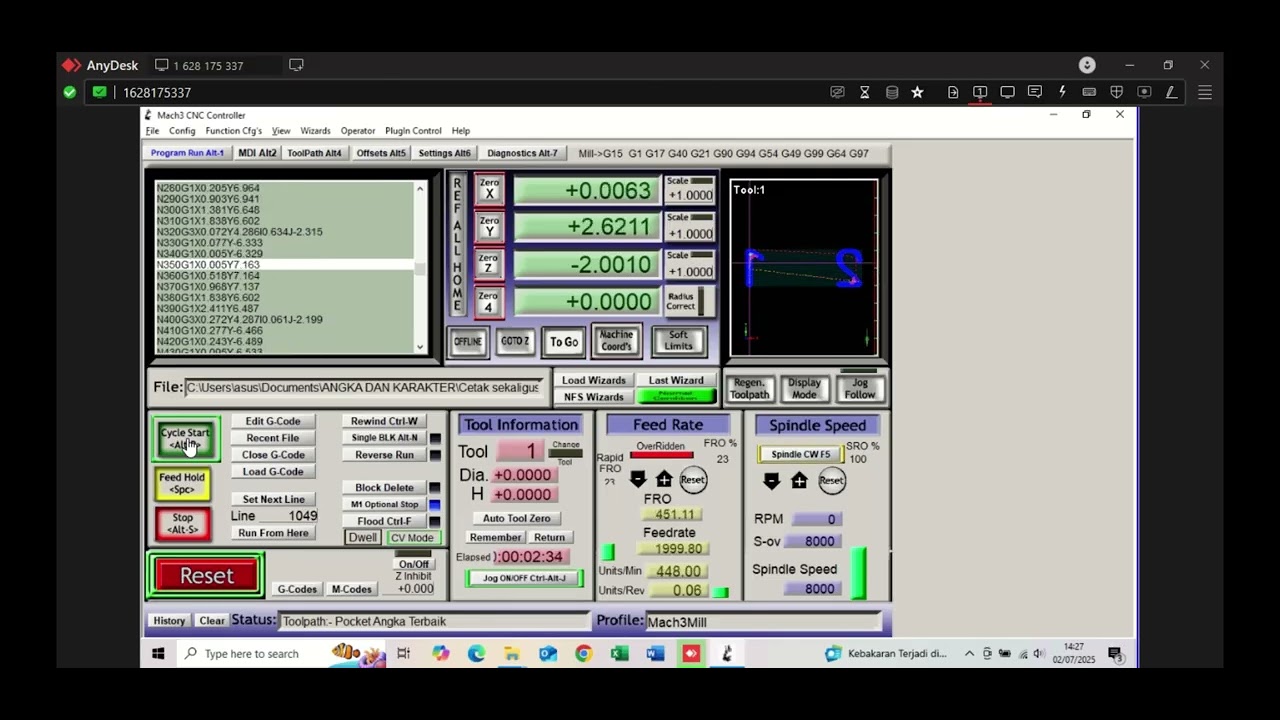This screenshot has height=720, width=1280.
Task: Open Word in remote taskbar
Action: coord(655,654)
